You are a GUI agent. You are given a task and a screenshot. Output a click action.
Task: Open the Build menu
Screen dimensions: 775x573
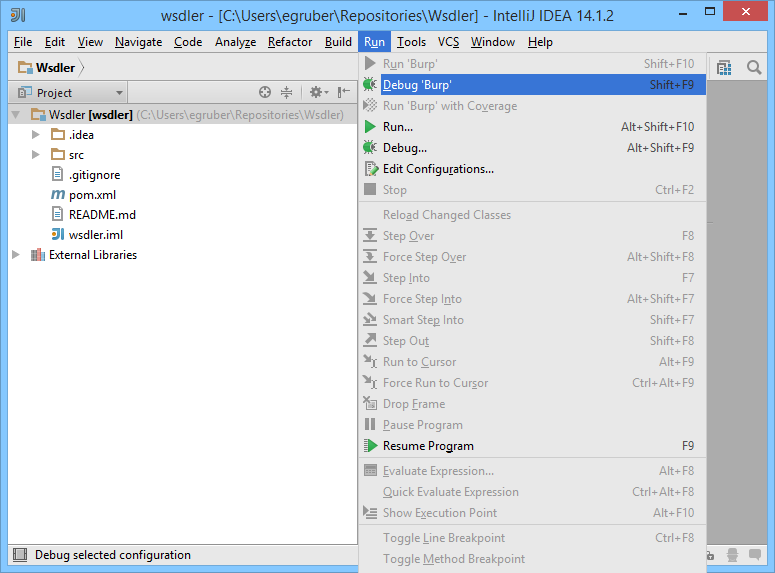[x=338, y=42]
